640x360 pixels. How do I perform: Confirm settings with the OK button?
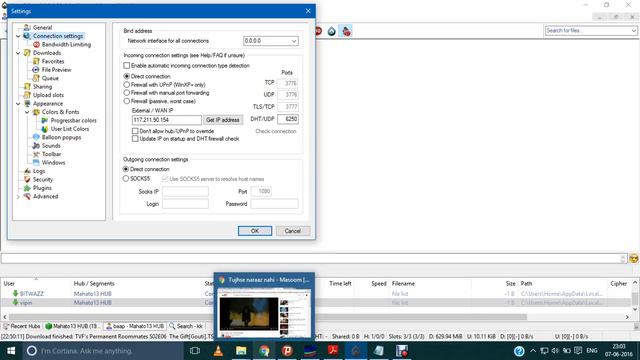(x=255, y=231)
